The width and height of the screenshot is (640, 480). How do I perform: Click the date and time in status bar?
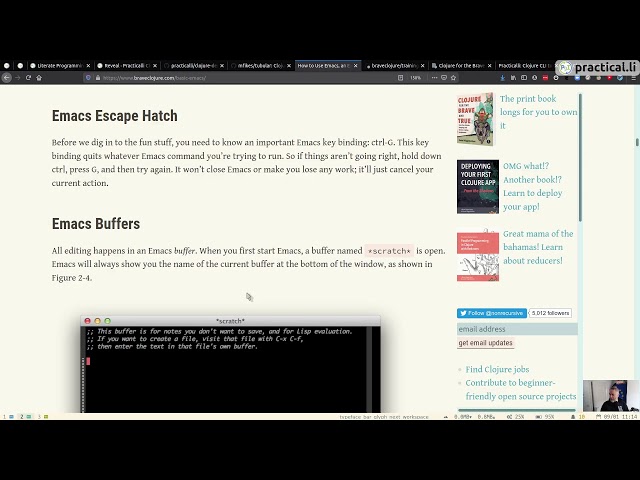[x=617, y=417]
